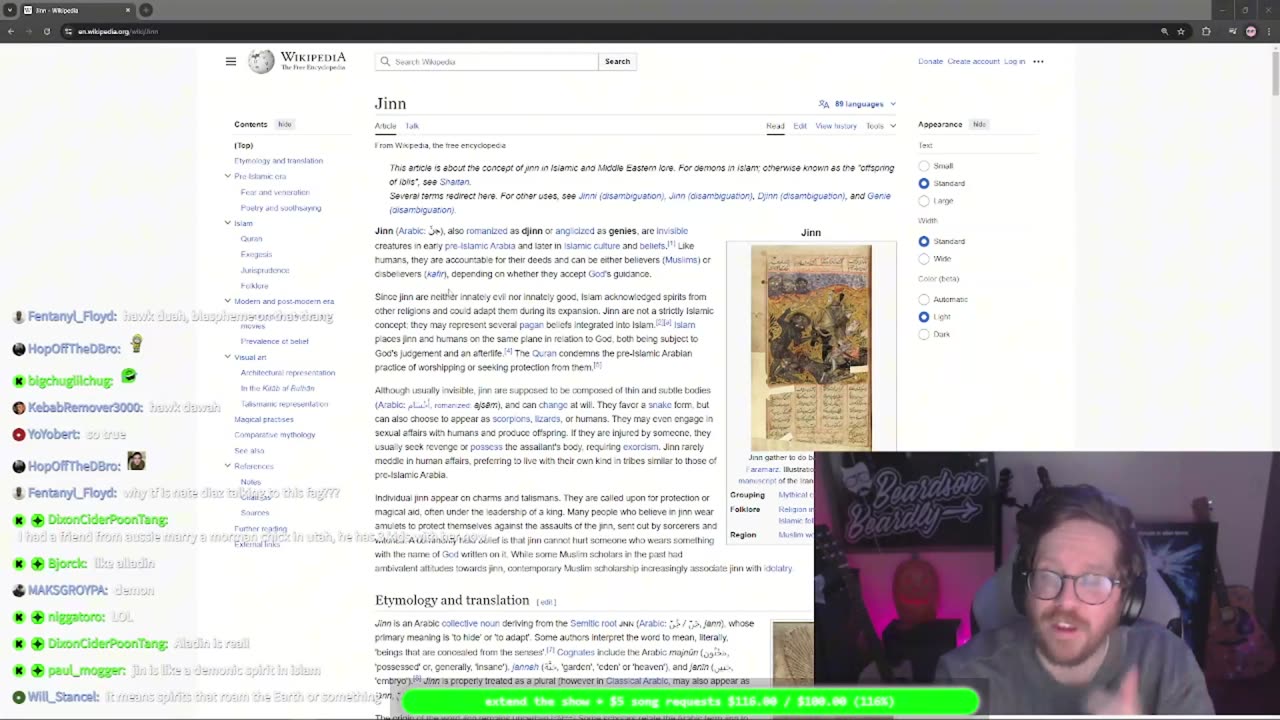Click the language translate icon beside 89 languages

pos(824,104)
